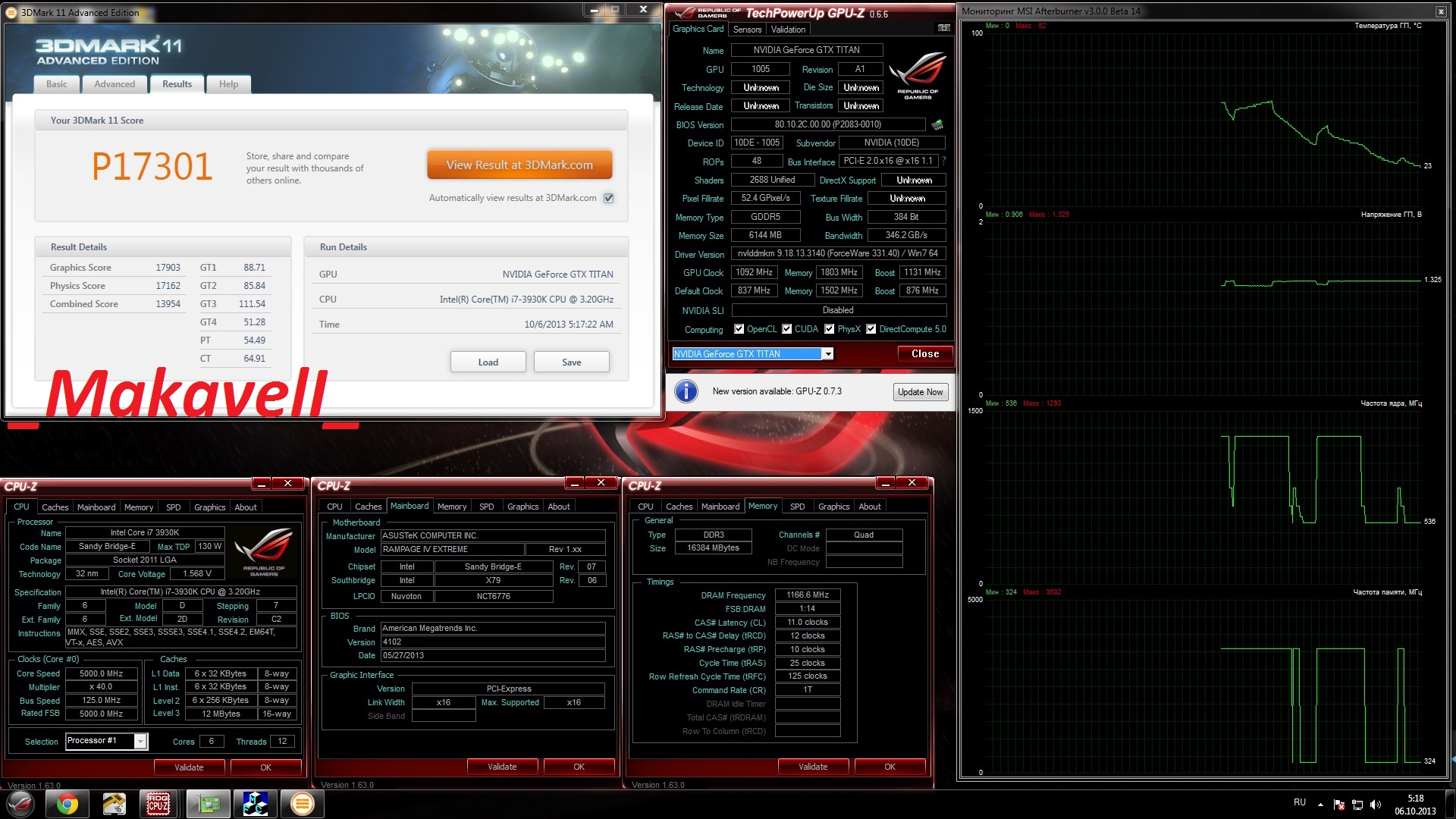This screenshot has width=1456, height=819.
Task: Click the Combined Score 13954 row
Action: point(115,304)
